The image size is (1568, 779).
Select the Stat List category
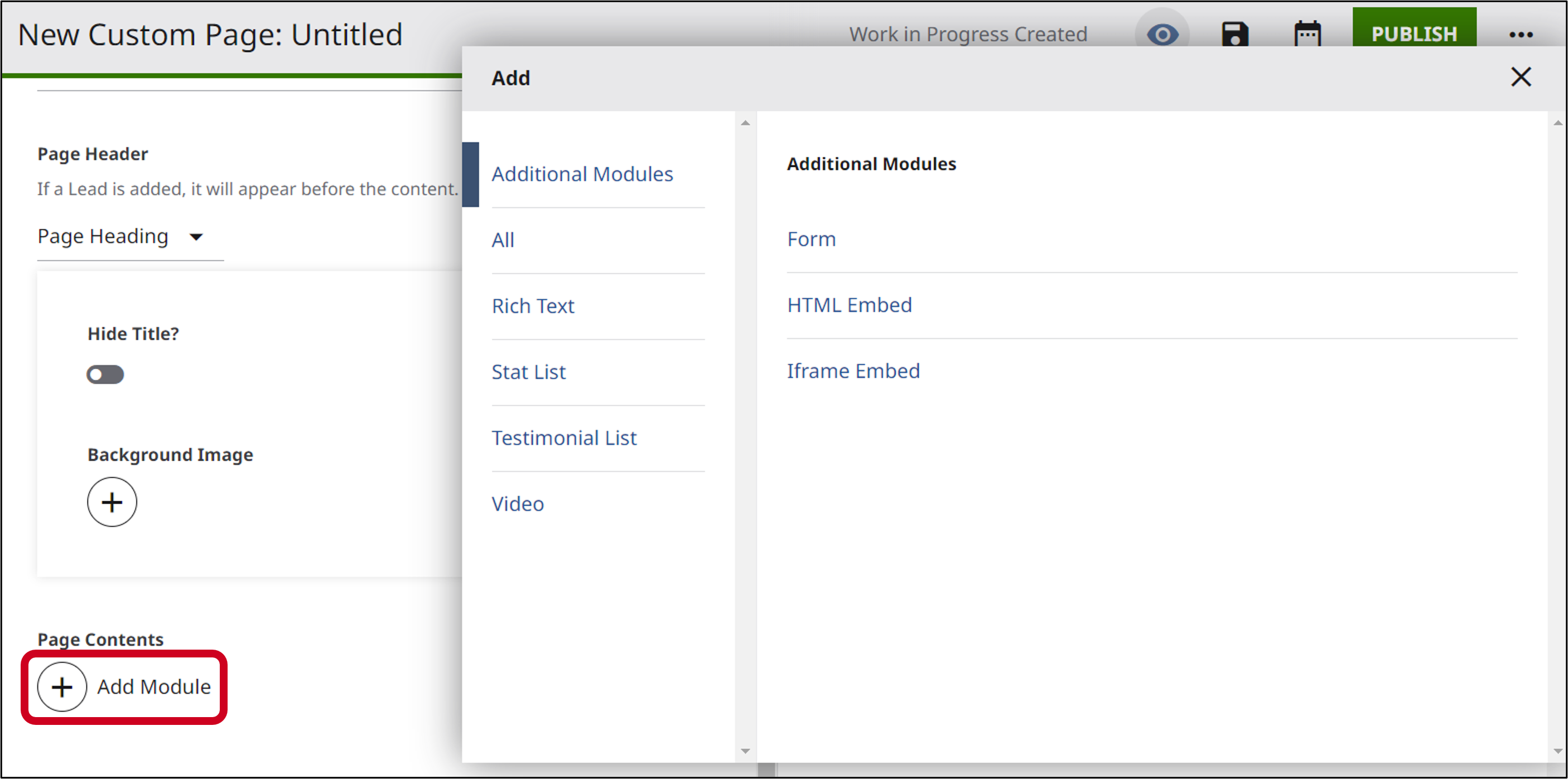[x=528, y=372]
